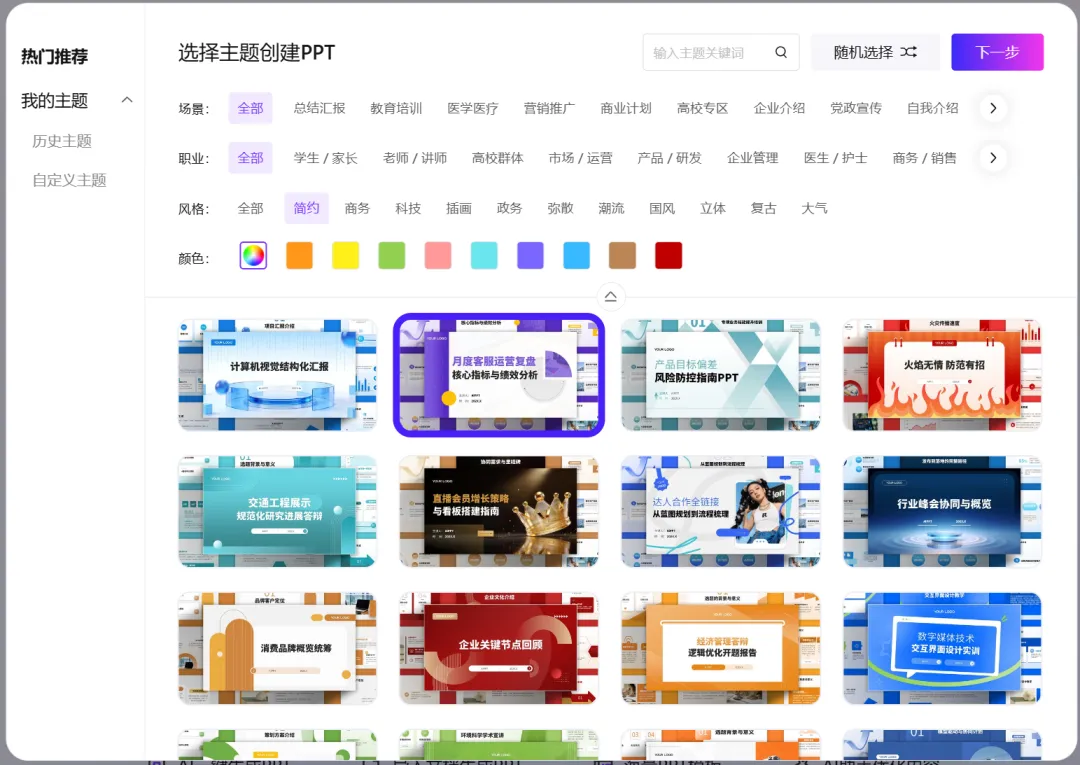Screen dimensions: 1080x765
Task: Choose the 风险防控指南PPT template
Action: [720, 375]
